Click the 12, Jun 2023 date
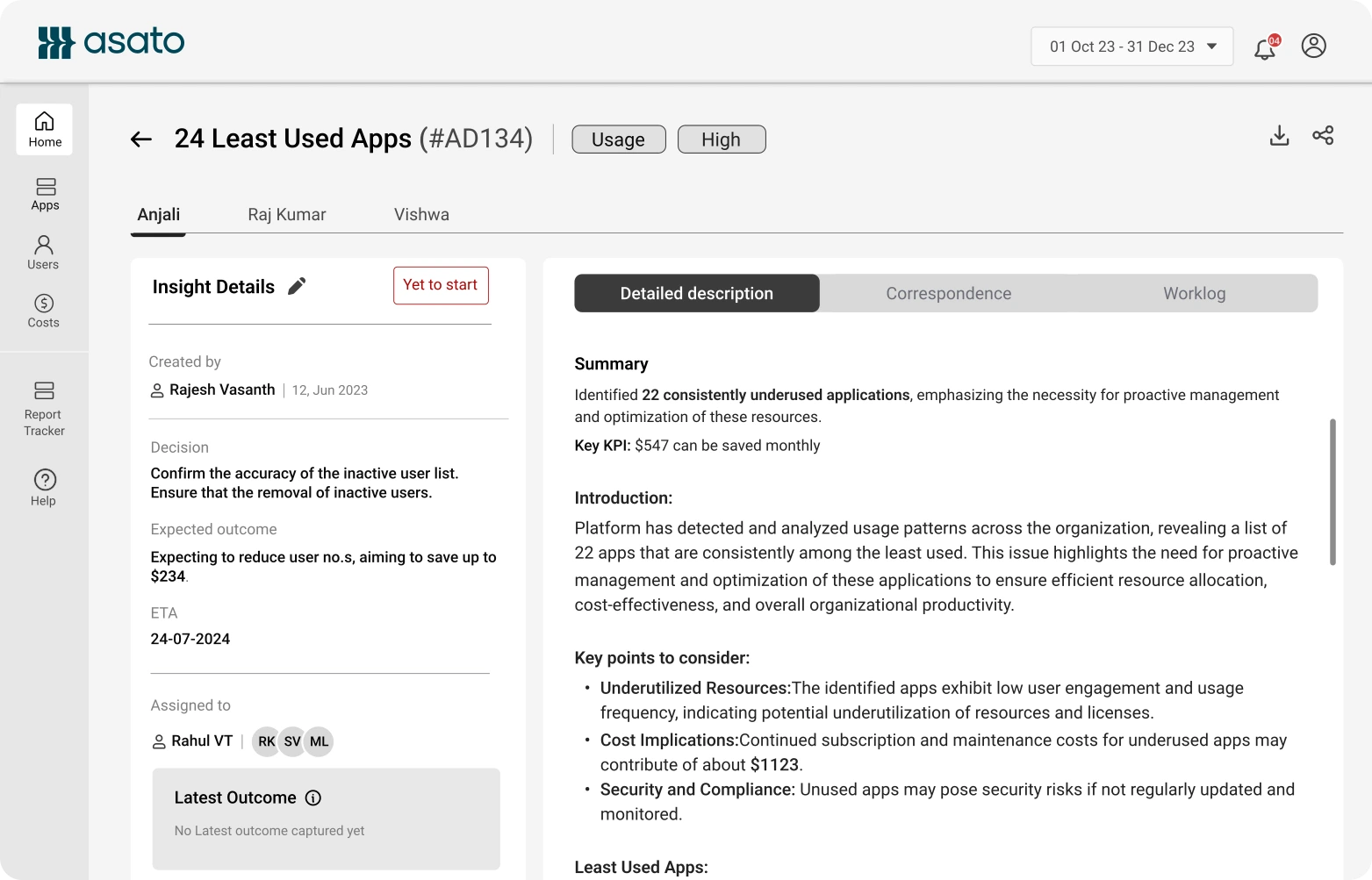 (330, 390)
